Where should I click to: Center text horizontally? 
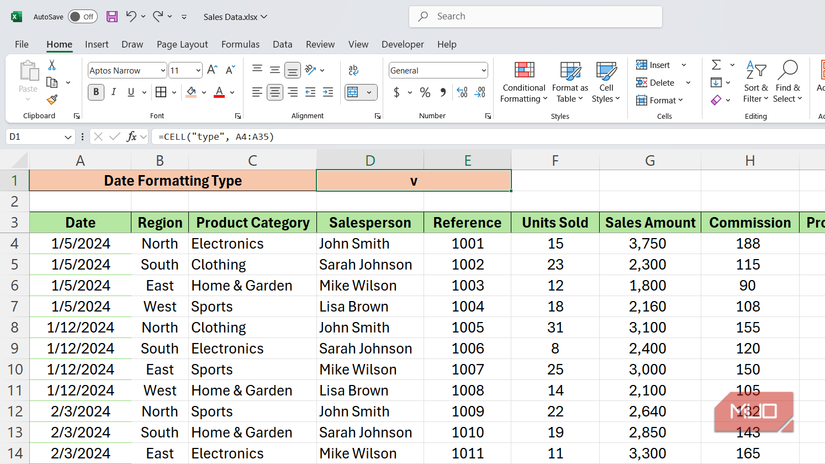(275, 93)
